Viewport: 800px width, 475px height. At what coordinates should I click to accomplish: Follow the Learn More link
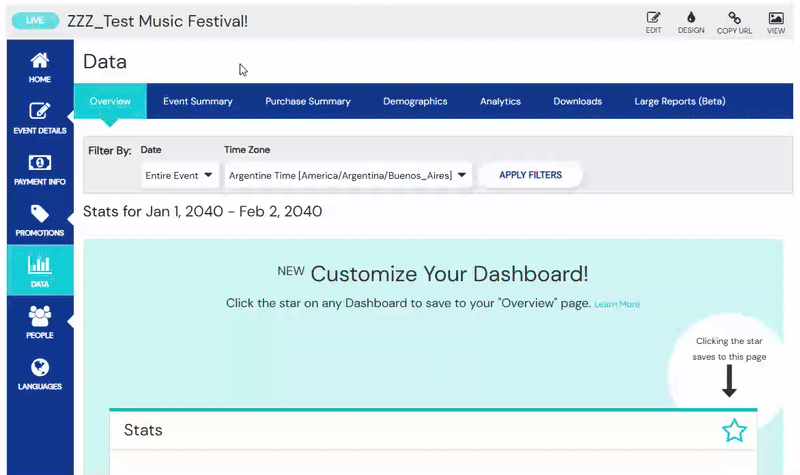[x=617, y=304]
